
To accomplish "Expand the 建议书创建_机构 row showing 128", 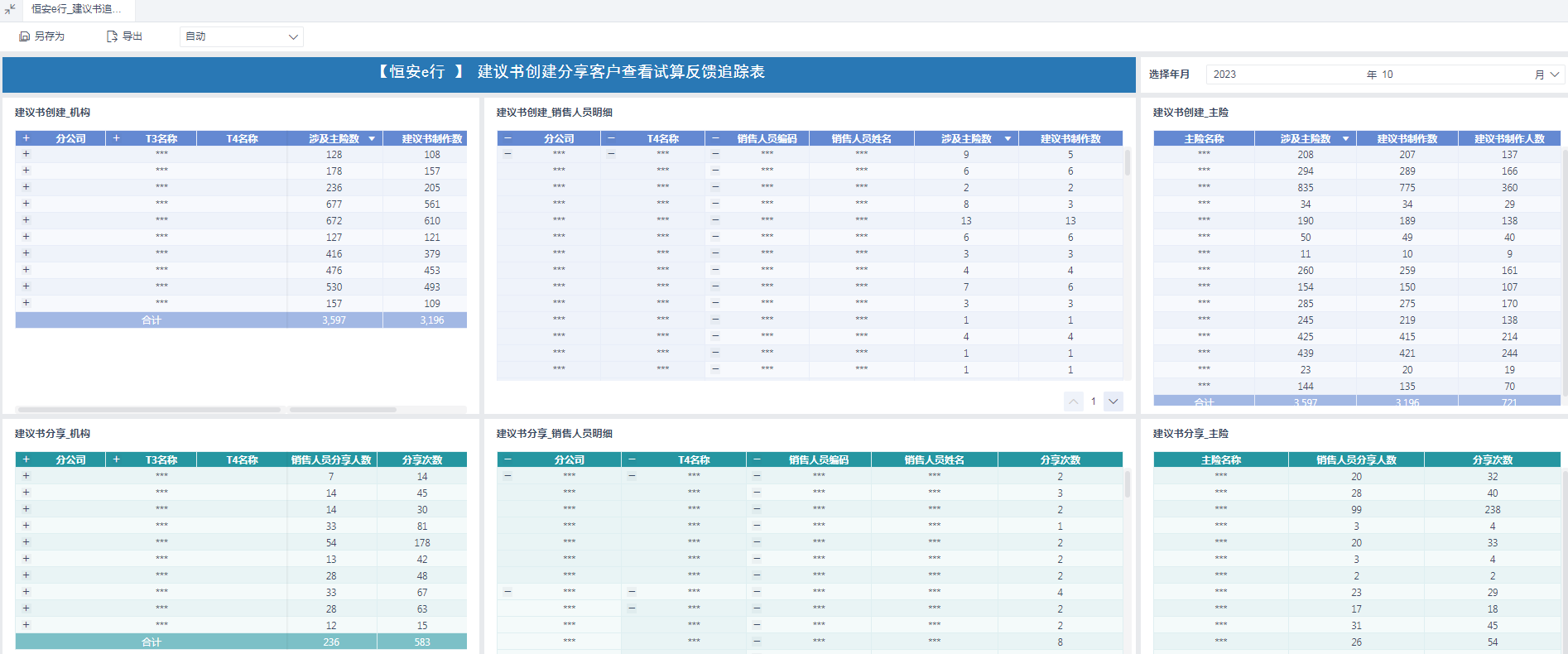I will click(x=26, y=154).
